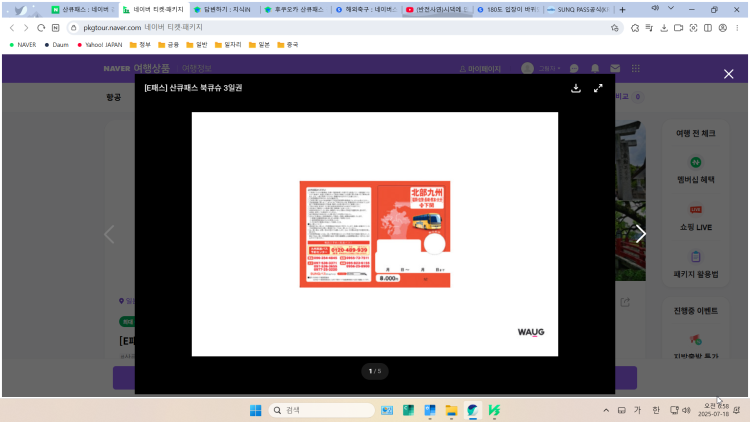Image resolution: width=750 pixels, height=422 pixels.
Task: Click the browser forward arrow
Action: (x=26, y=28)
